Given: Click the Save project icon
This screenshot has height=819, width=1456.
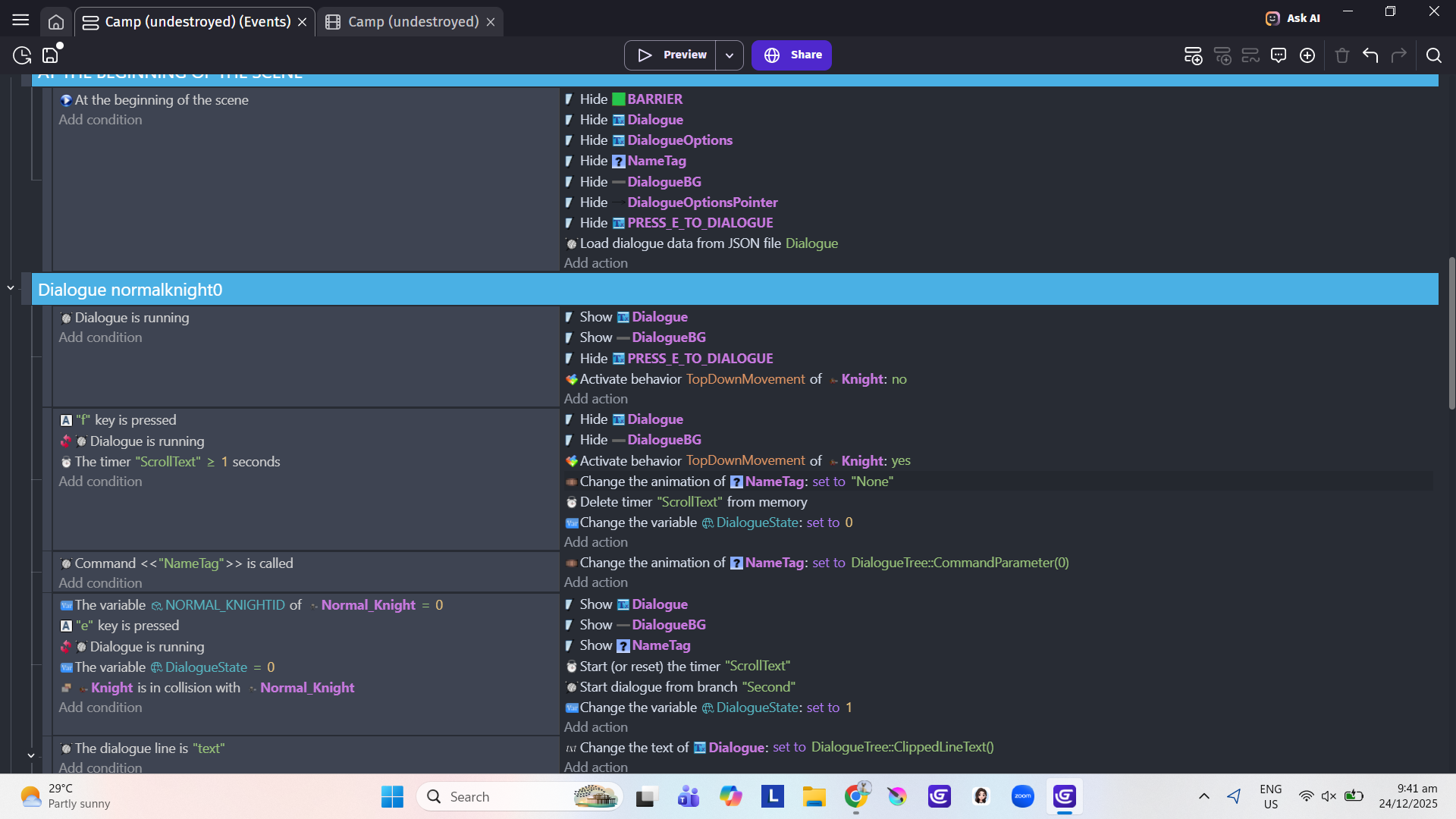Looking at the screenshot, I should coord(50,55).
